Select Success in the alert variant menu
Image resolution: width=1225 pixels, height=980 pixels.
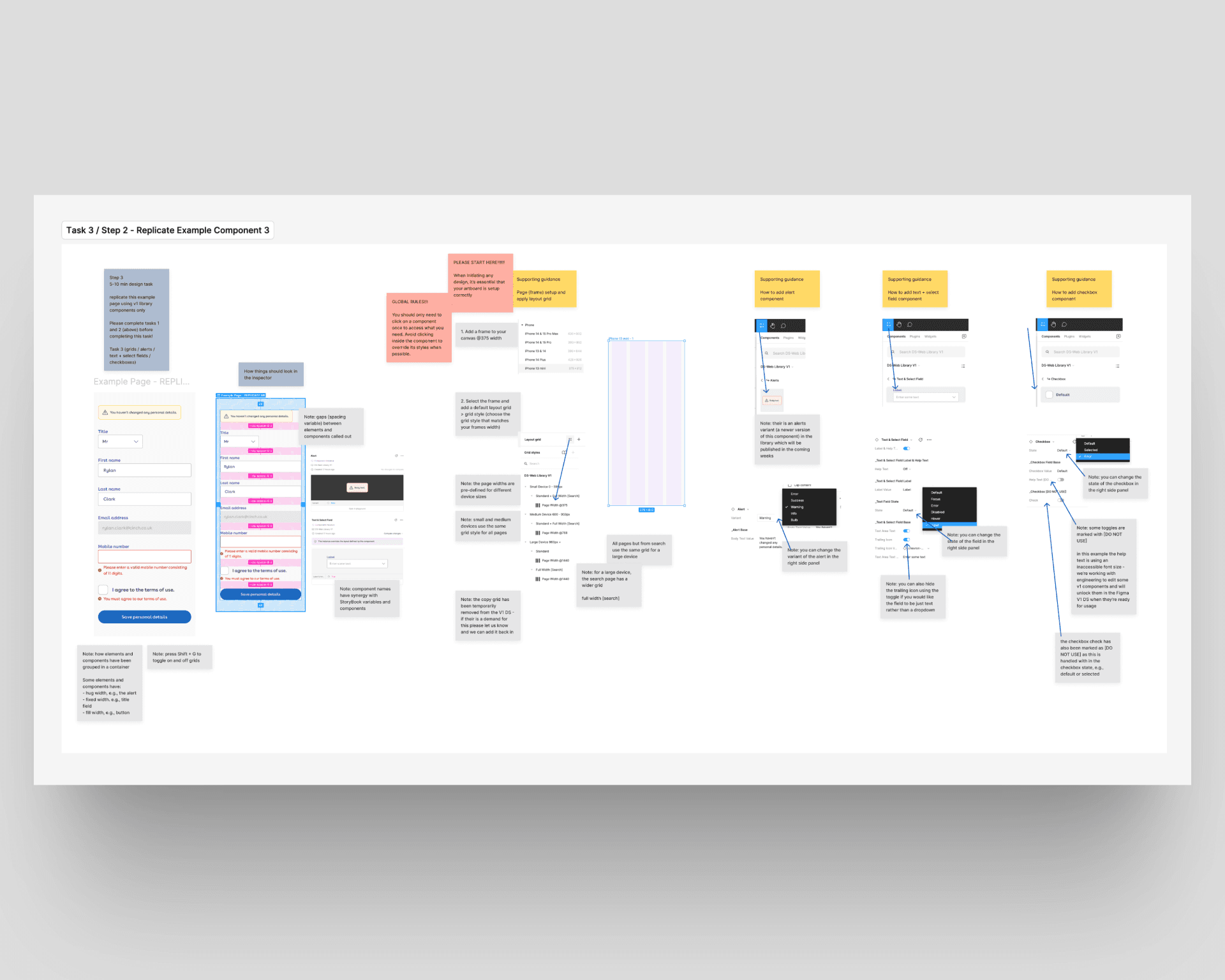tap(798, 500)
